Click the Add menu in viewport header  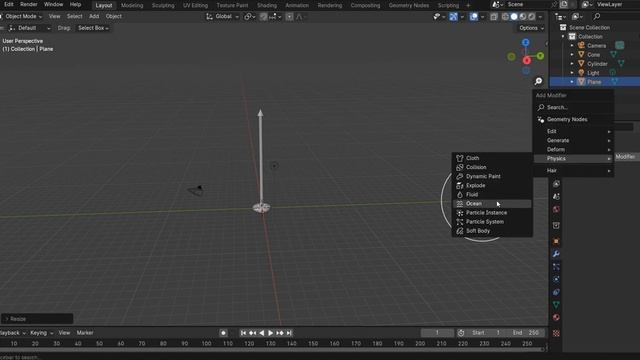94,16
